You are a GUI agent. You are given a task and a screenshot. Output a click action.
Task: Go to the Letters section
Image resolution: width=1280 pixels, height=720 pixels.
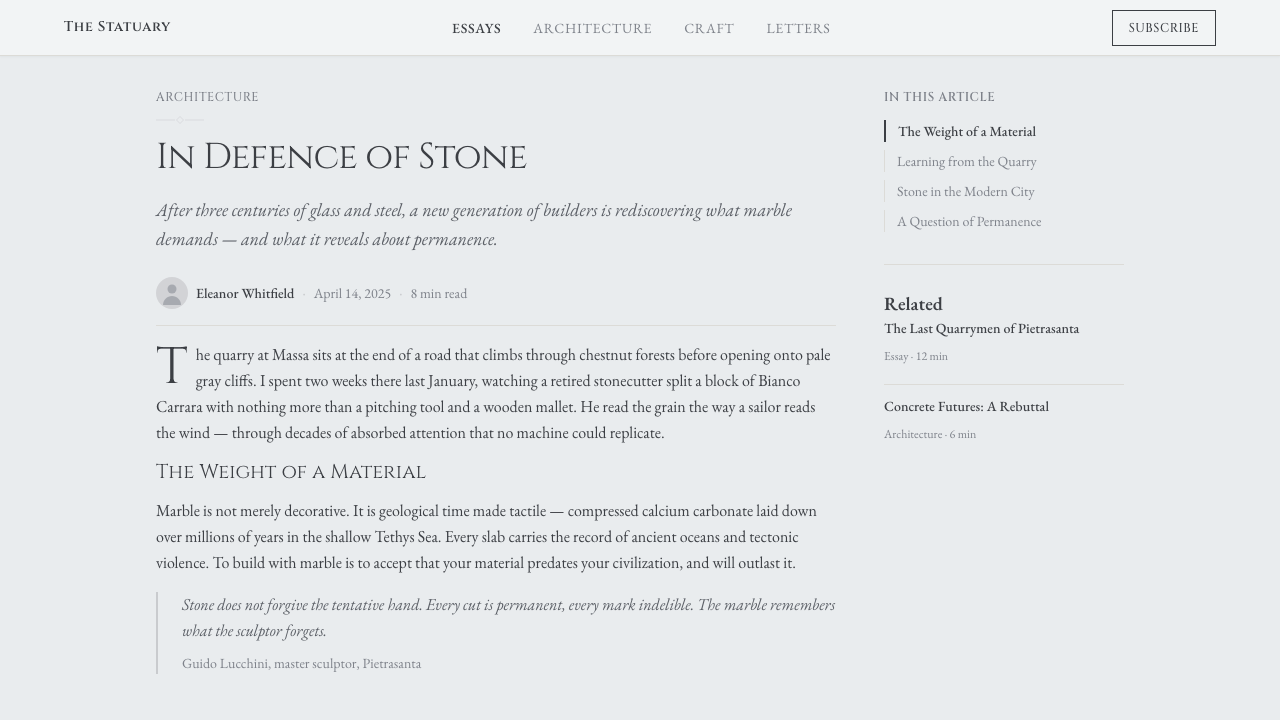798,29
